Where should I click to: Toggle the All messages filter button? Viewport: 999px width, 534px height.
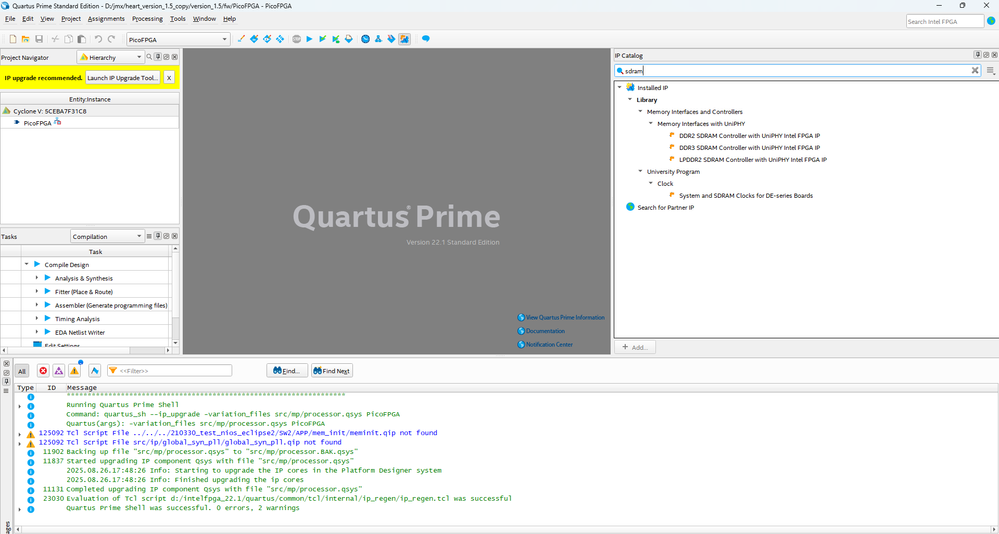[x=22, y=371]
